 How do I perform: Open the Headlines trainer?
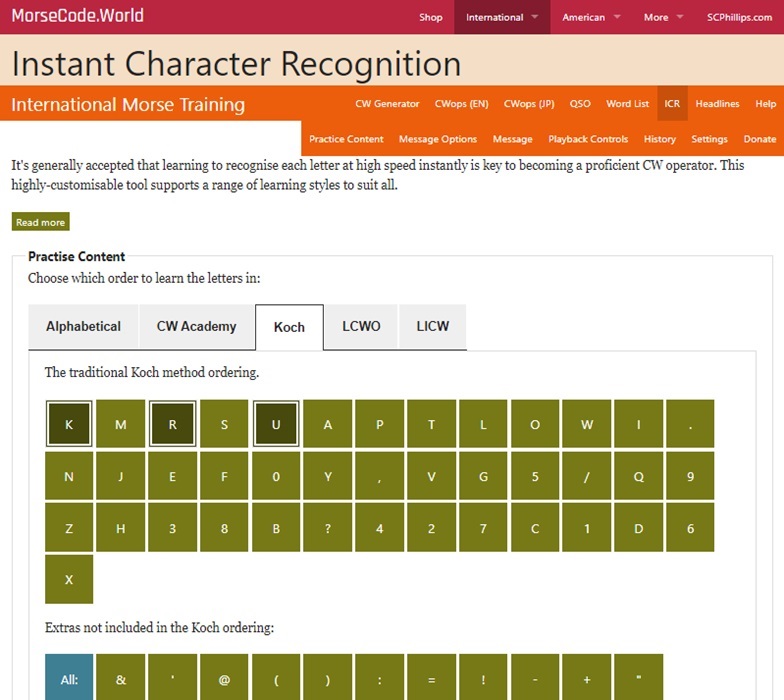coord(717,104)
